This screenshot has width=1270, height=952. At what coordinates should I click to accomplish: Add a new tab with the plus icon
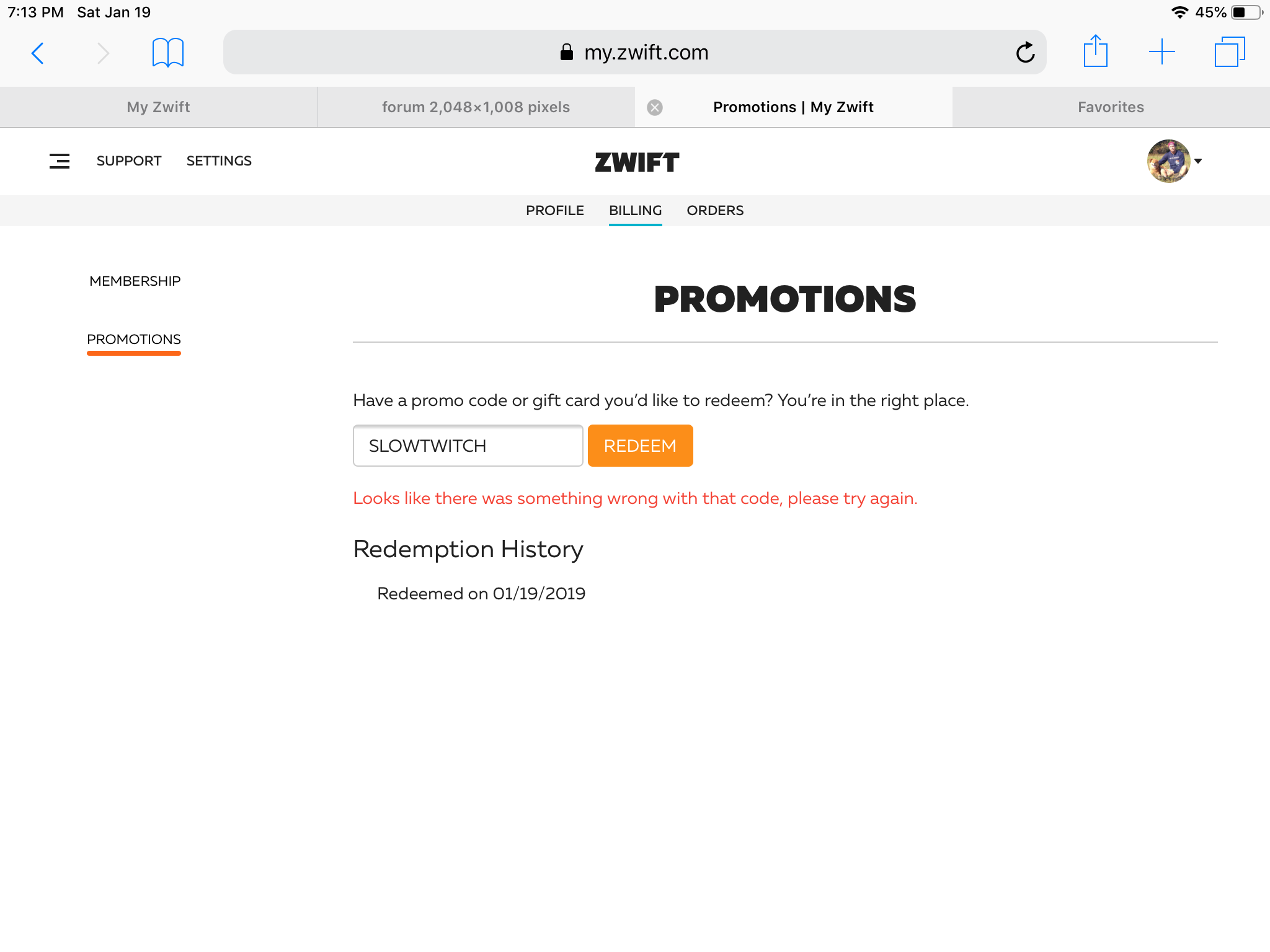pos(1161,52)
